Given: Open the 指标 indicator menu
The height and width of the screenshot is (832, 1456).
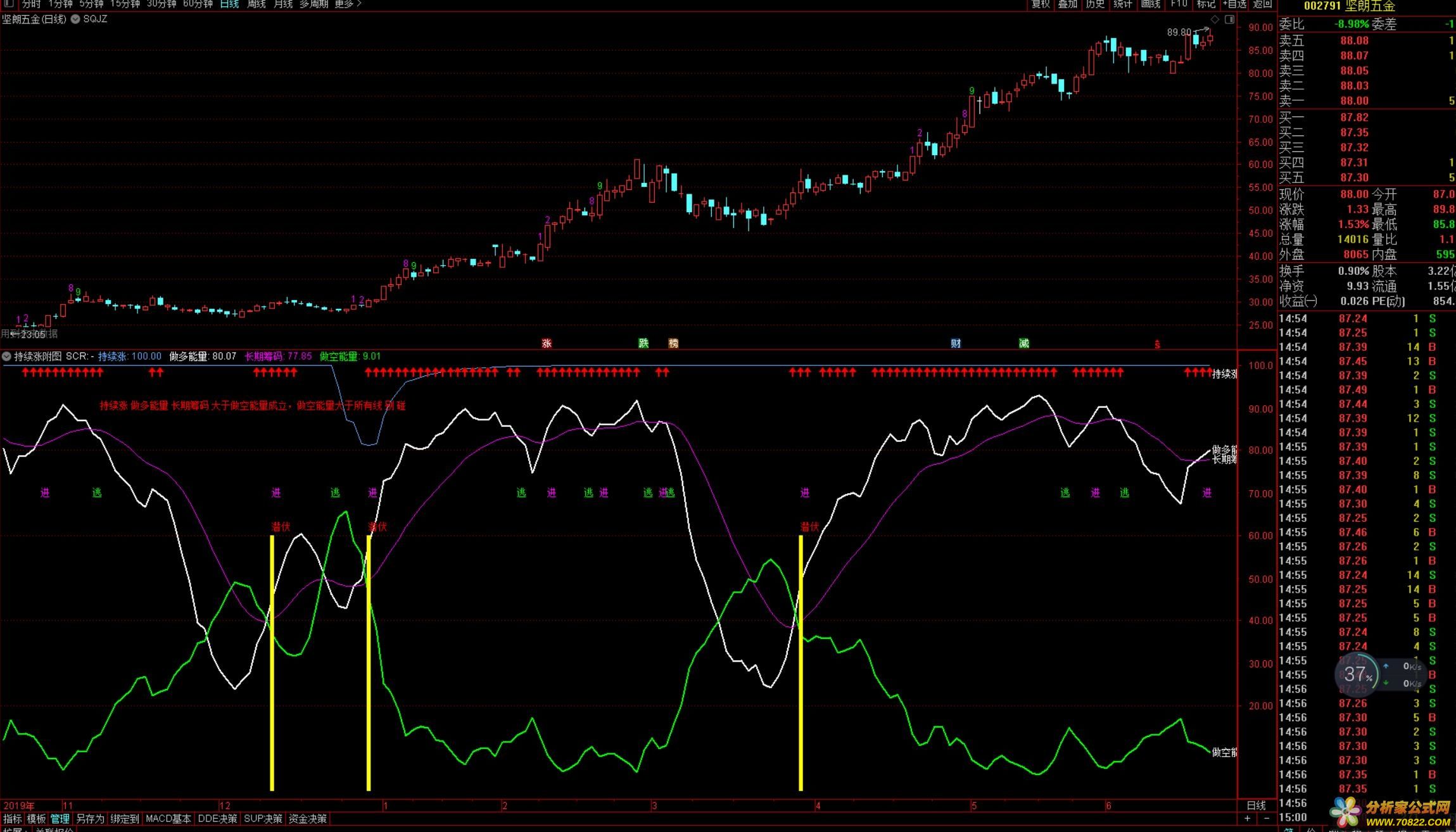Looking at the screenshot, I should [x=12, y=819].
